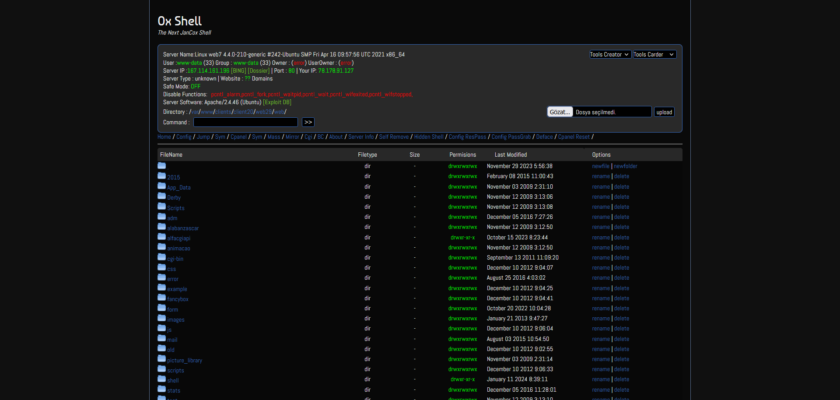Click delete in the App_Data row

621,186
